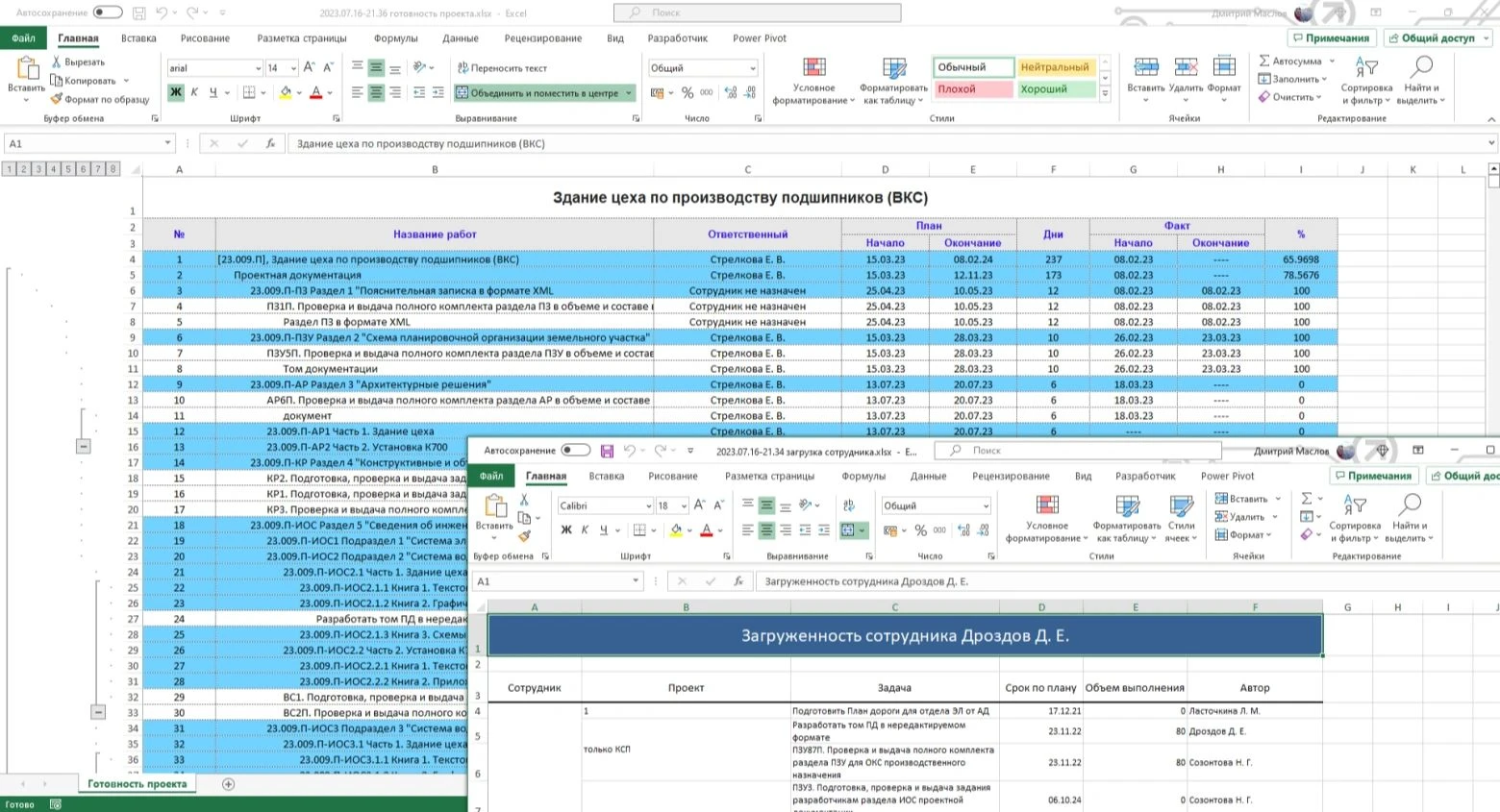Click Conditional Formatting in the top ribbon

pyautogui.click(x=813, y=81)
